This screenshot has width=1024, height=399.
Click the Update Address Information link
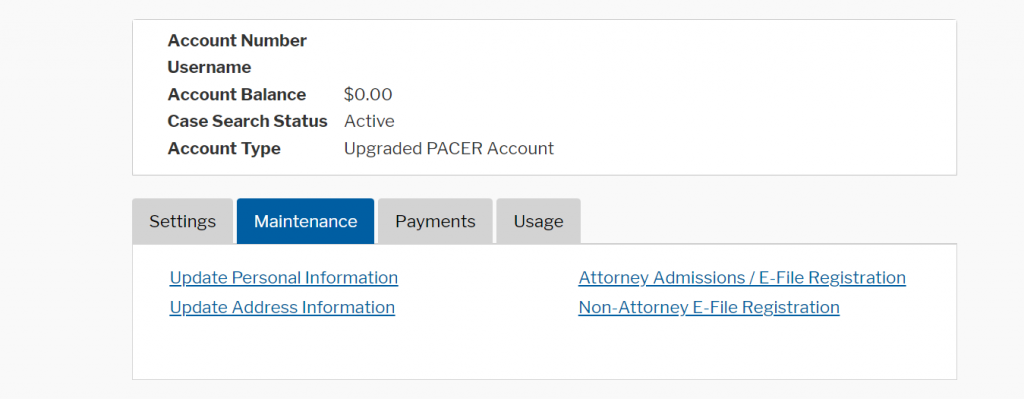282,307
